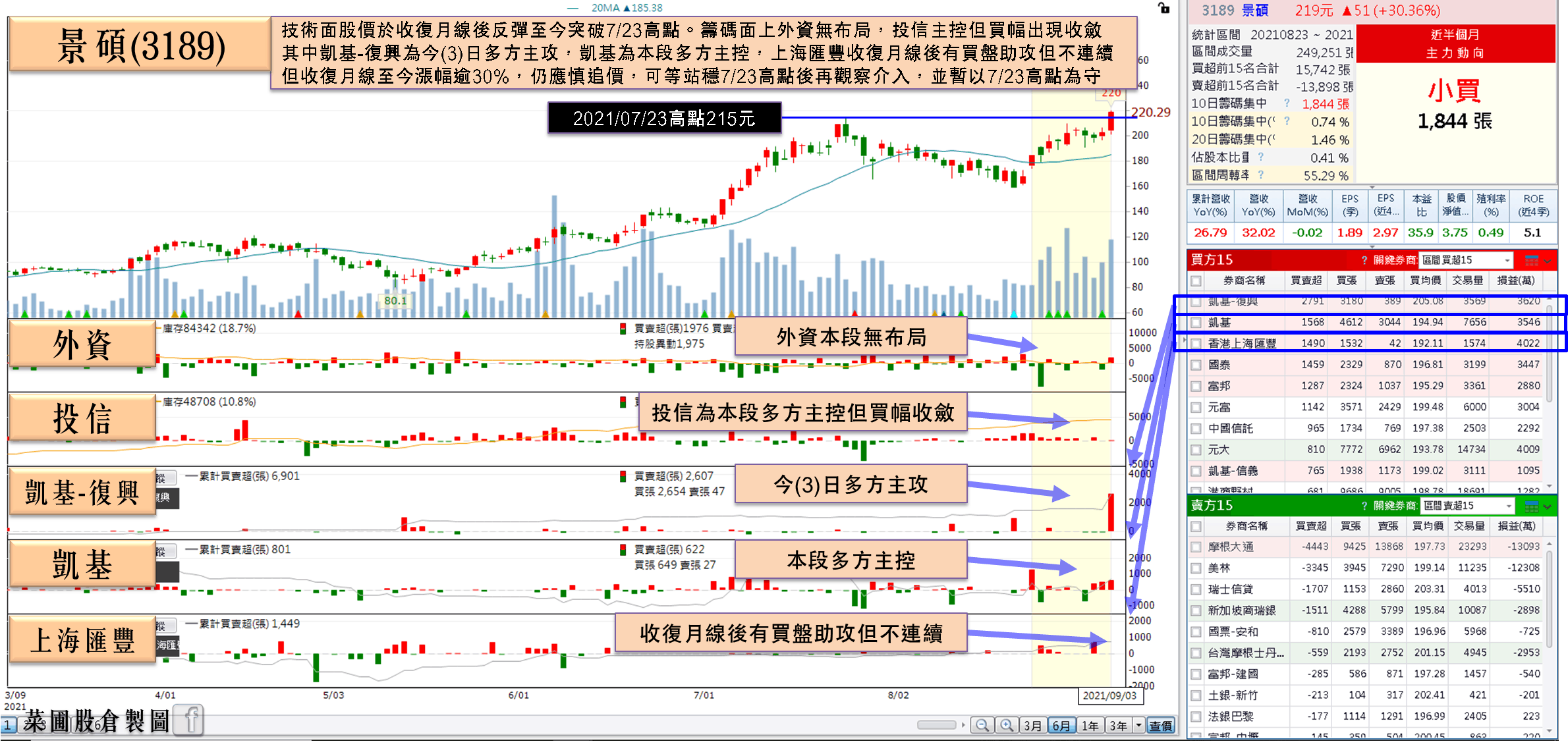Click the lock icon above the chart
The image size is (1568, 756).
(1164, 8)
